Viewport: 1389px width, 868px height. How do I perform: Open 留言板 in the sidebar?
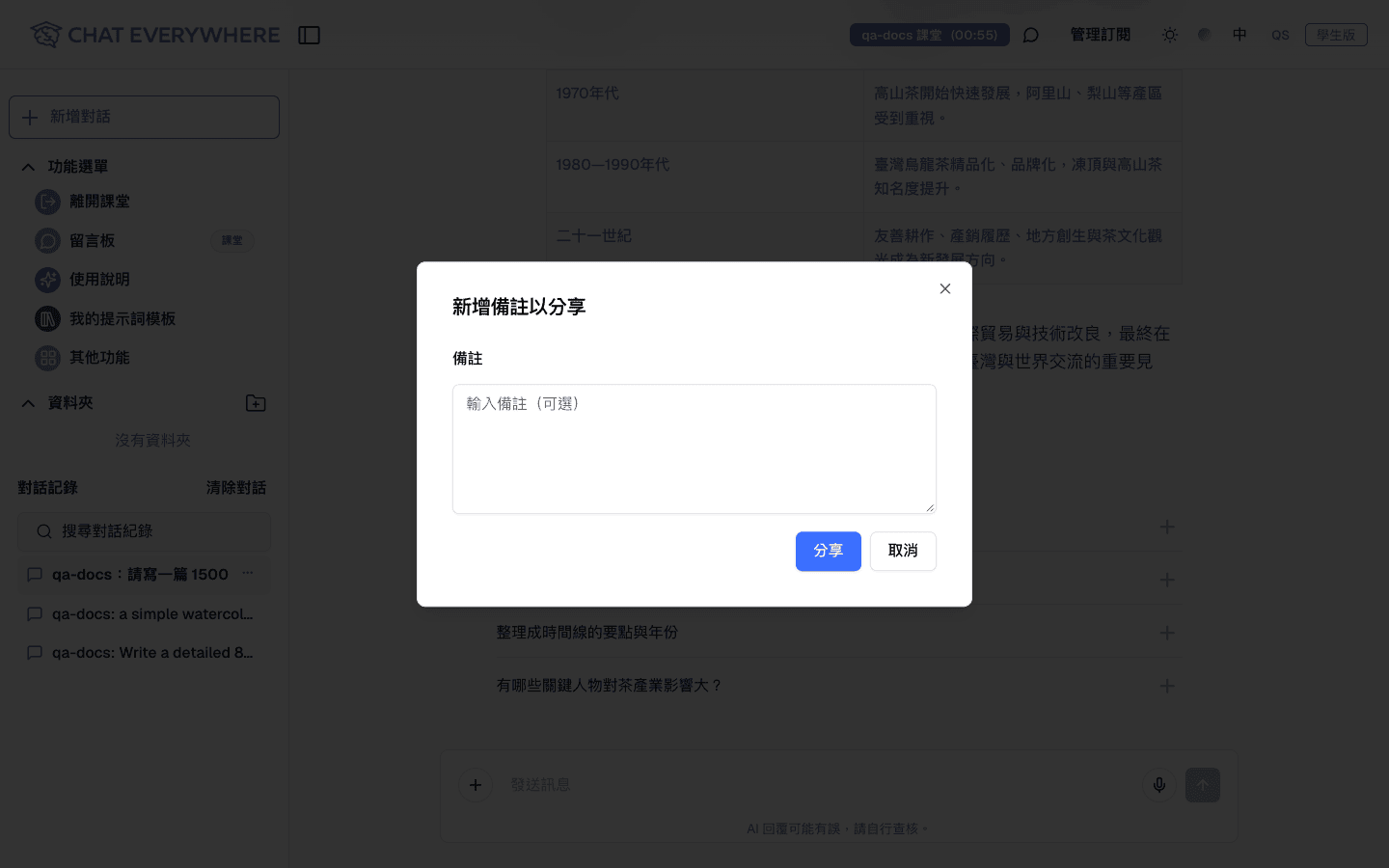(x=145, y=240)
